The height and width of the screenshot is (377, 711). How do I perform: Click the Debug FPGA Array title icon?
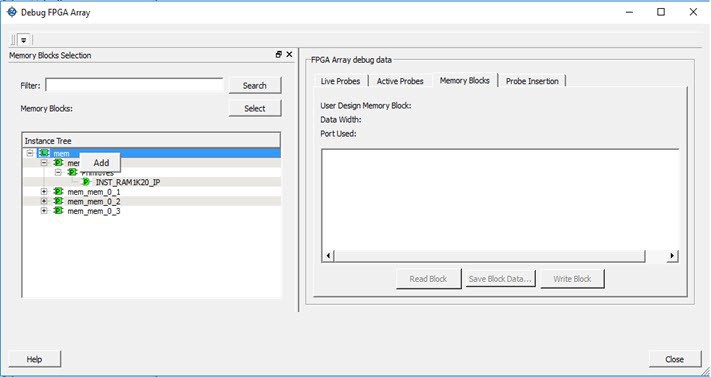point(12,12)
